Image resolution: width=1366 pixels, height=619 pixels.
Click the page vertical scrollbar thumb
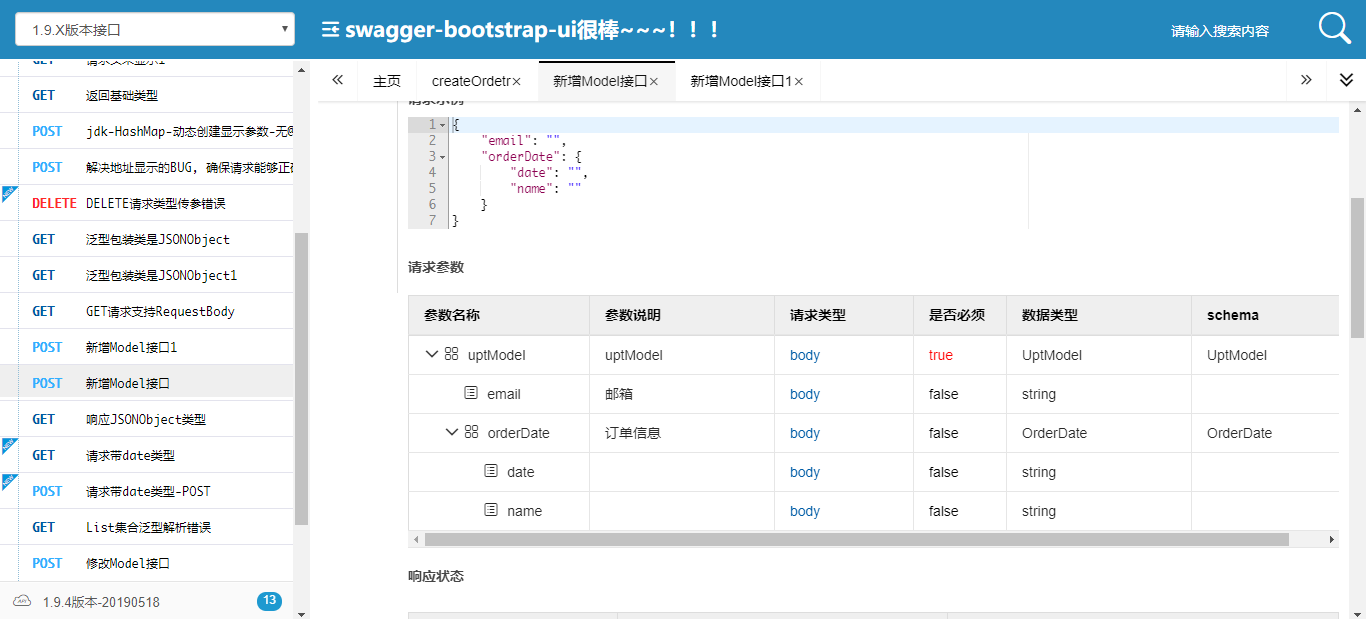1357,267
